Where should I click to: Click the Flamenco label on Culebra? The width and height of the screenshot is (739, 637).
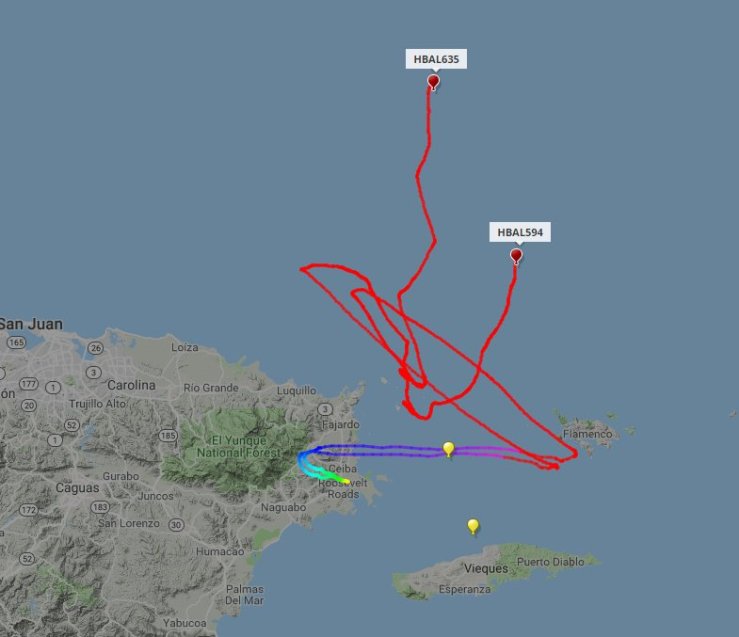tap(587, 434)
